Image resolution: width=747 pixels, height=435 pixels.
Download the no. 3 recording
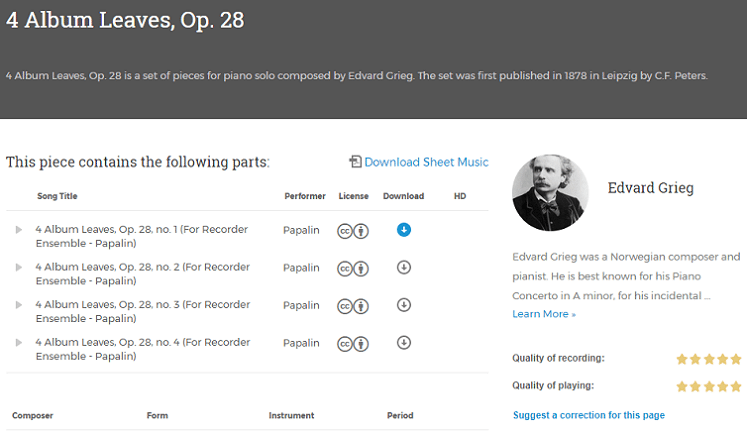coord(404,305)
